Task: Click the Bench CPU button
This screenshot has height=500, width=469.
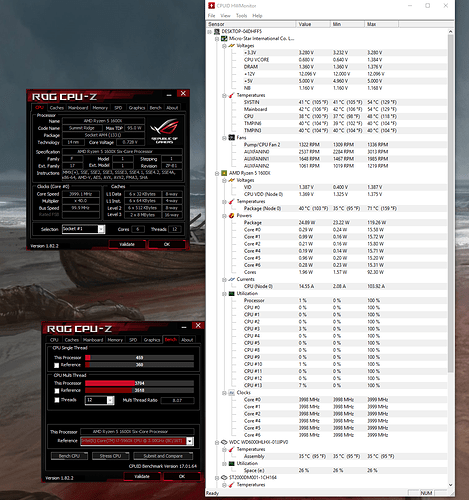Action: click(x=69, y=456)
